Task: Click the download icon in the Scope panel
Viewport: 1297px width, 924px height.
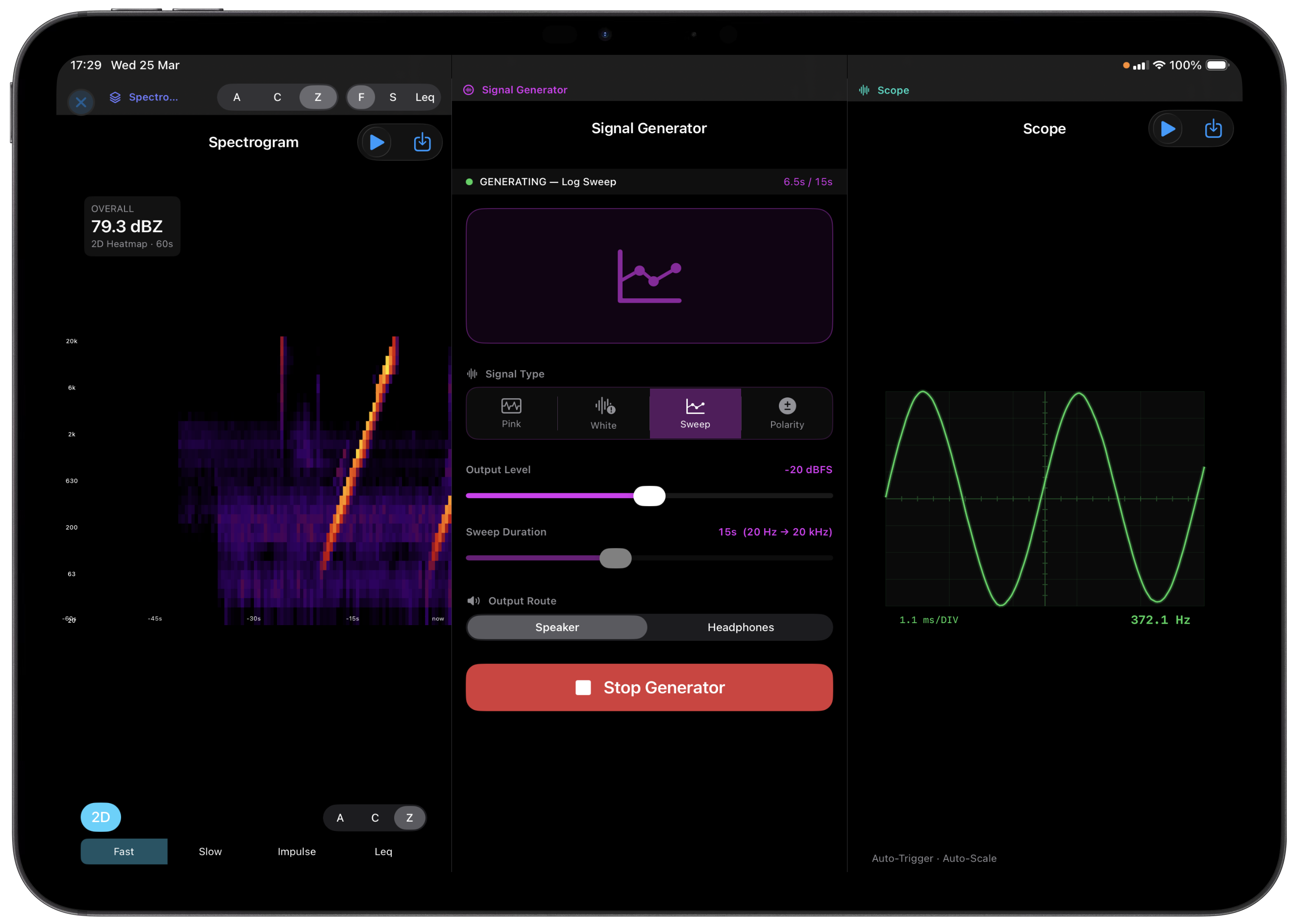Action: pyautogui.click(x=1213, y=128)
